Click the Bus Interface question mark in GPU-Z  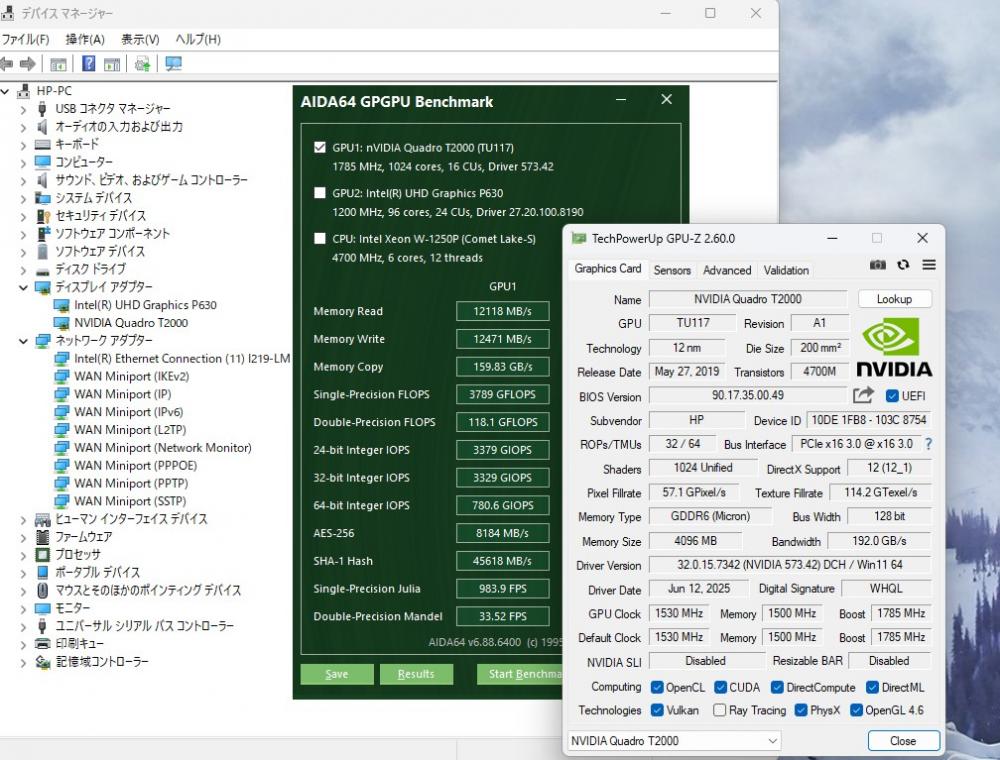(929, 444)
